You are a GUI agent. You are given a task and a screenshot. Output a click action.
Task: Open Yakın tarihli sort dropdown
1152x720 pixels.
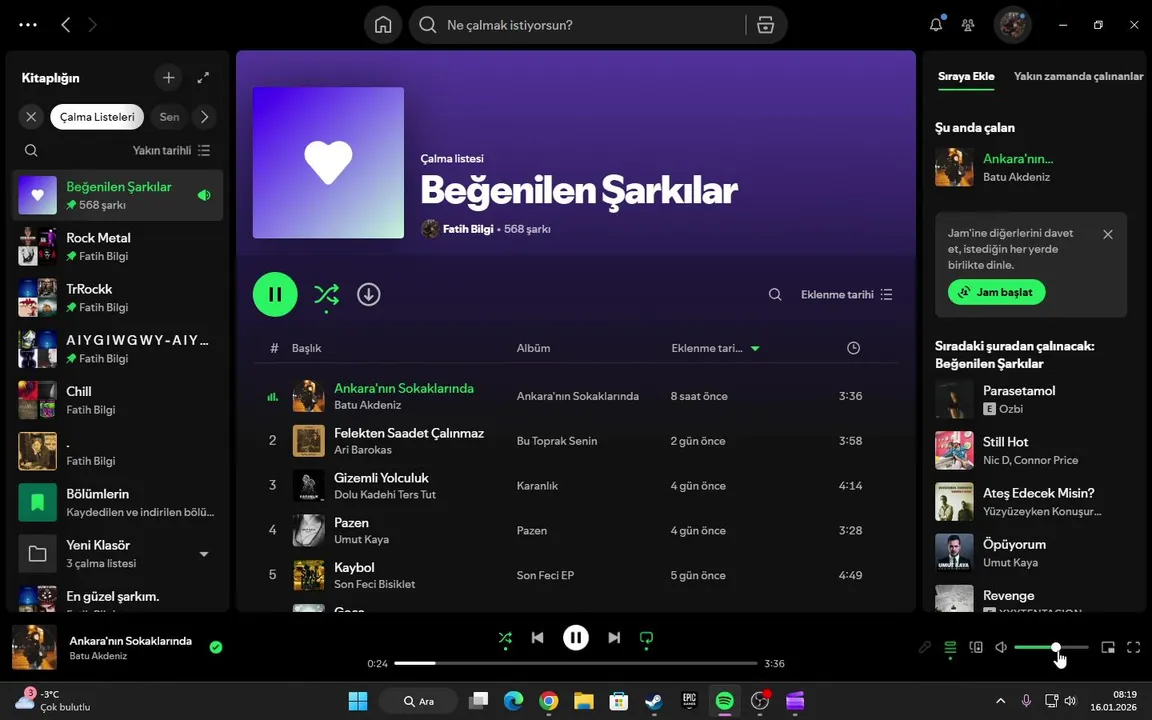point(171,150)
